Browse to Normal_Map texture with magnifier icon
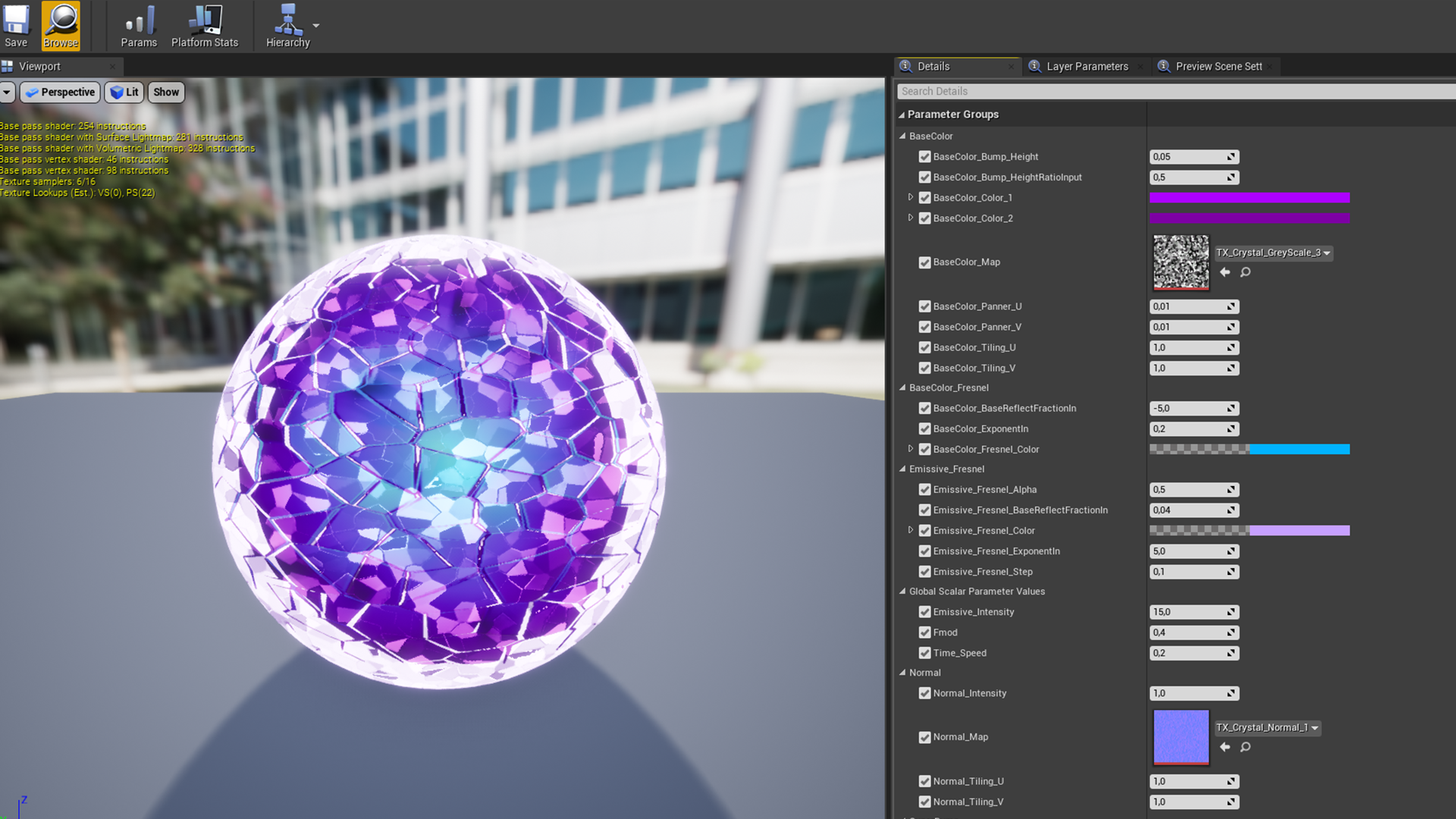Image resolution: width=1456 pixels, height=819 pixels. [1245, 747]
